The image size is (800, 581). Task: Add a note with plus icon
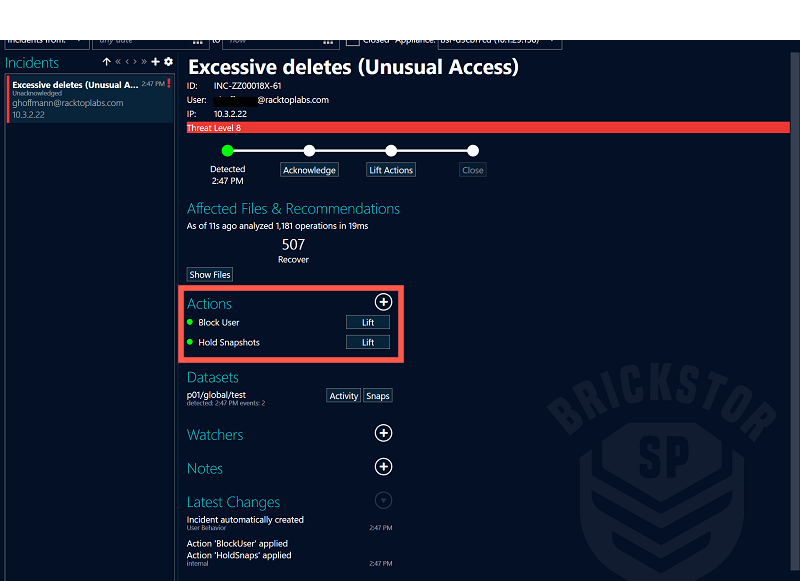[x=383, y=467]
